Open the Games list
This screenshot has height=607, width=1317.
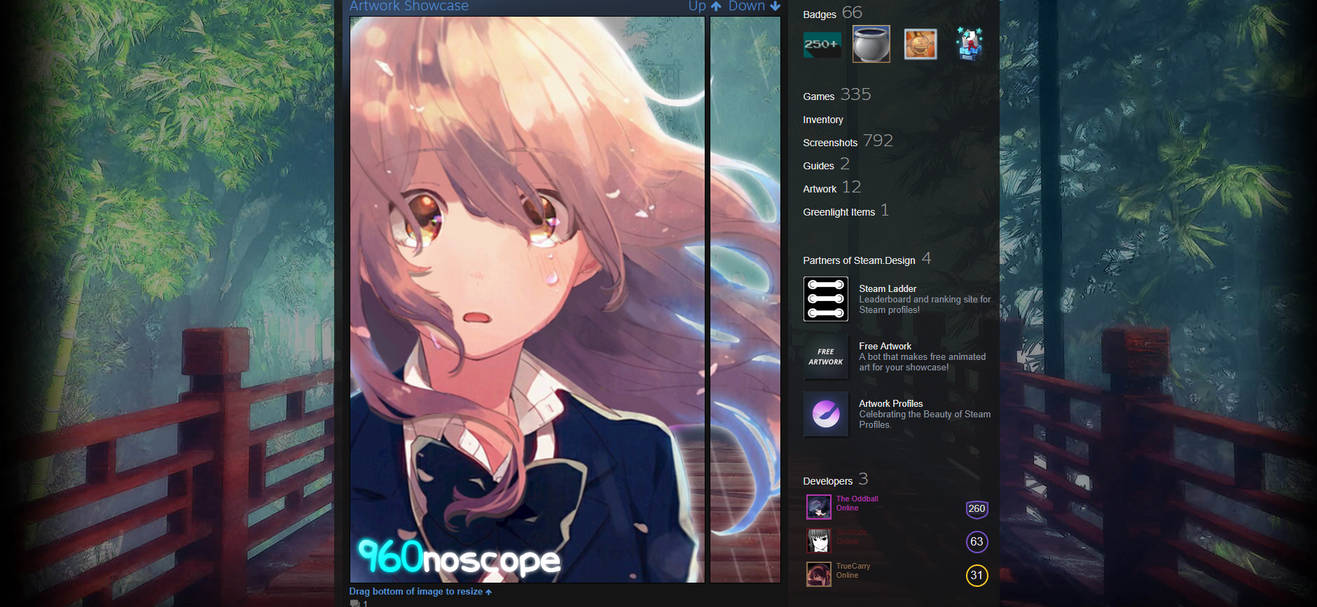[819, 97]
